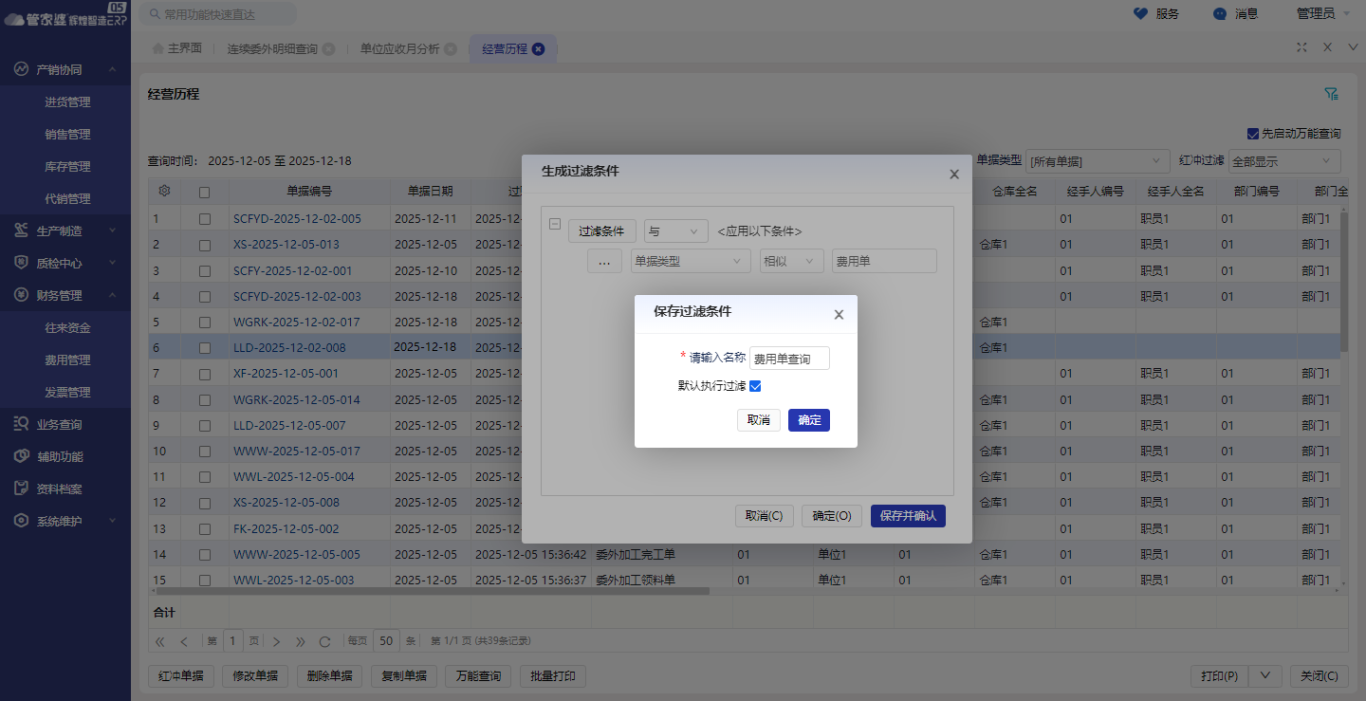
Task: Close the 经营历程 tab using its X icon
Action: click(538, 49)
